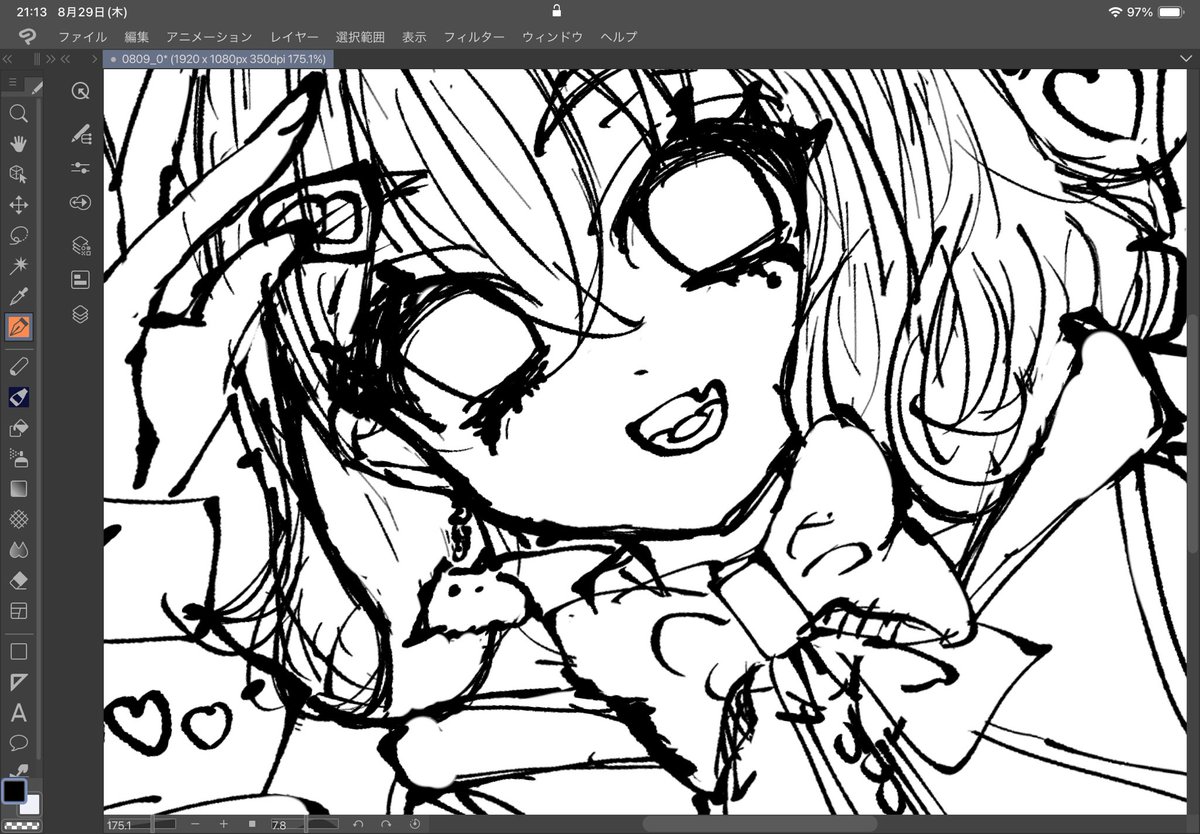Tap the Wi-Fi status icon
Screen dimensions: 1200x834
1115,11
